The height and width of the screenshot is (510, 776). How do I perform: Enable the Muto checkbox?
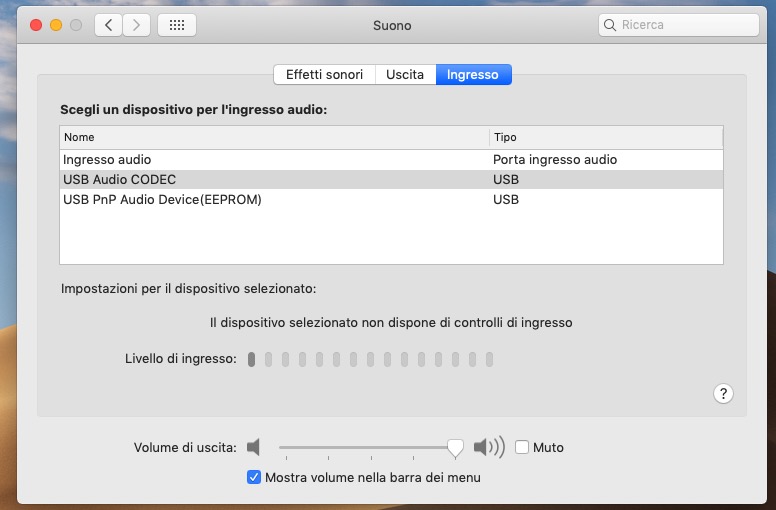522,447
